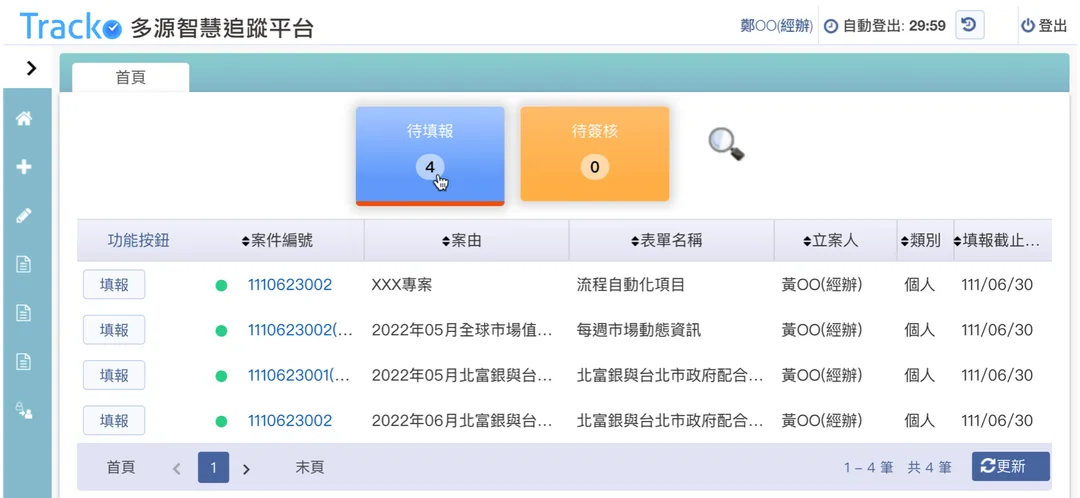Jump to last page with 末頁

point(309,467)
